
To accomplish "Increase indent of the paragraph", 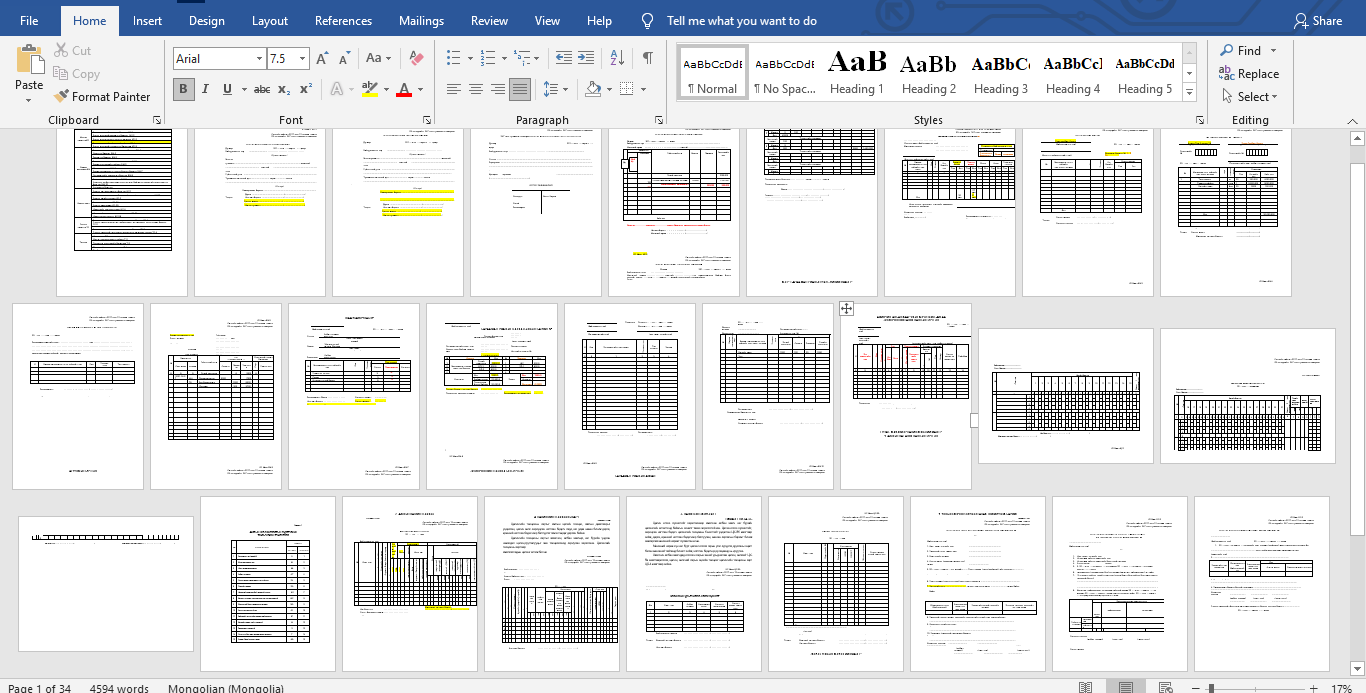I will (587, 58).
